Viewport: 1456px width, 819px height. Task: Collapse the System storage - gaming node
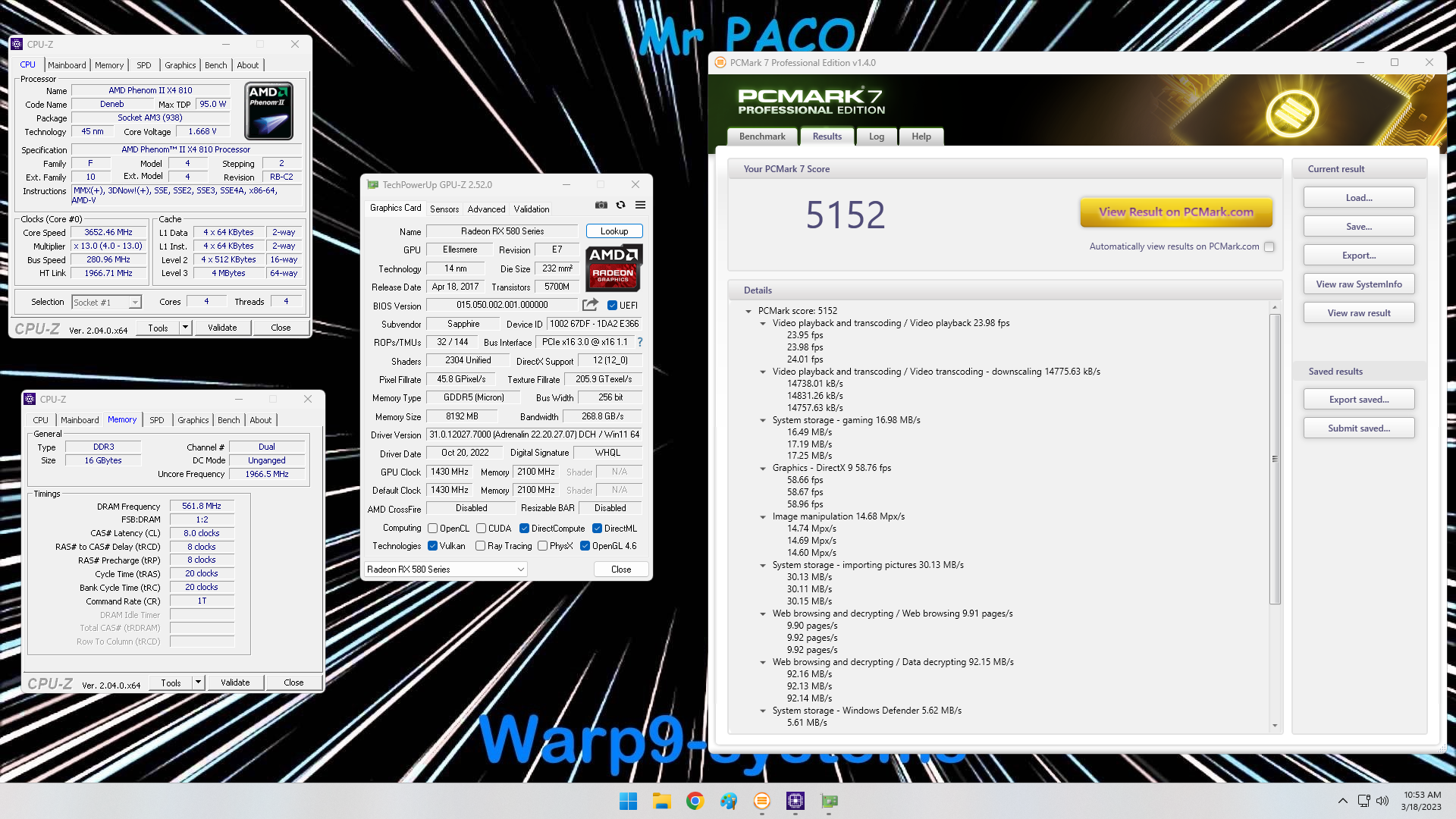[x=763, y=420]
